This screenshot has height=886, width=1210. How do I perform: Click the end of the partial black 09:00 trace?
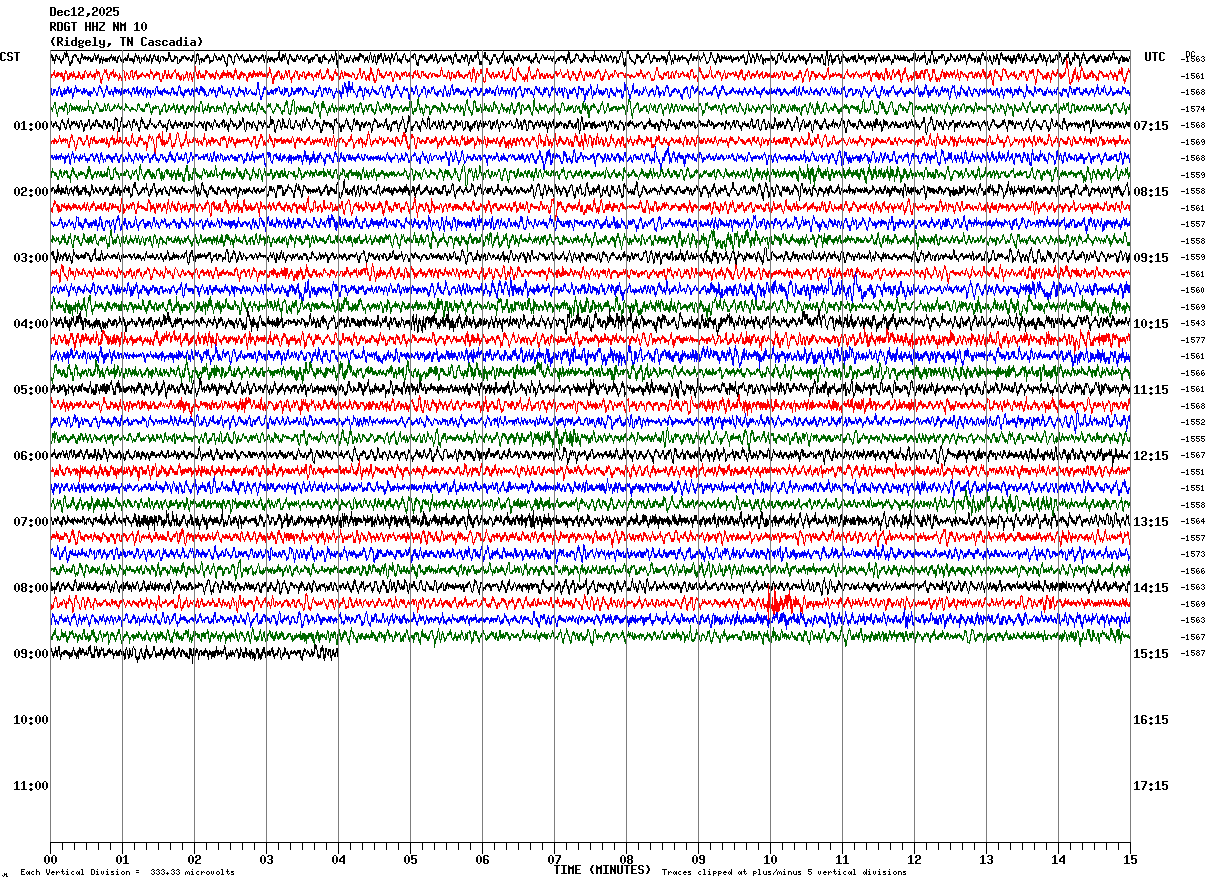[337, 653]
